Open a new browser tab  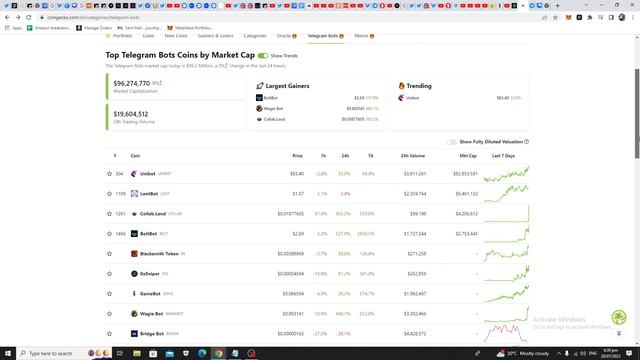558,6
